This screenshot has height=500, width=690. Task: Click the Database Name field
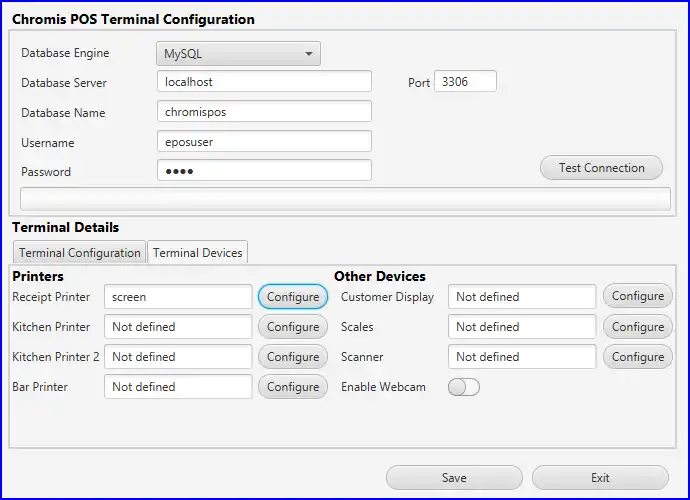[x=264, y=112]
